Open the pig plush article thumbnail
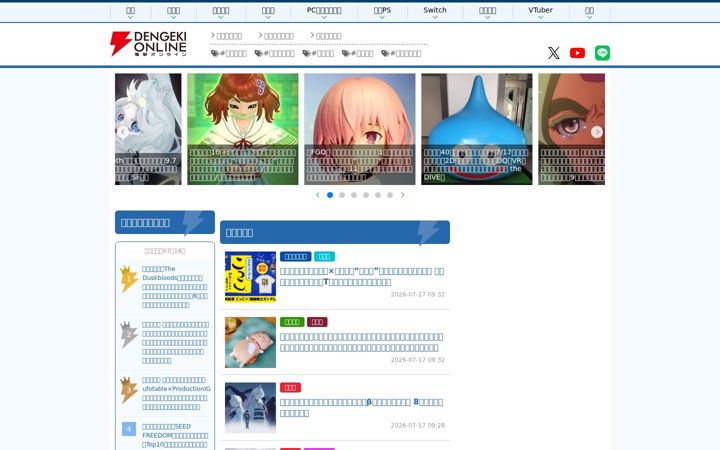This screenshot has width=720, height=450. tap(250, 342)
